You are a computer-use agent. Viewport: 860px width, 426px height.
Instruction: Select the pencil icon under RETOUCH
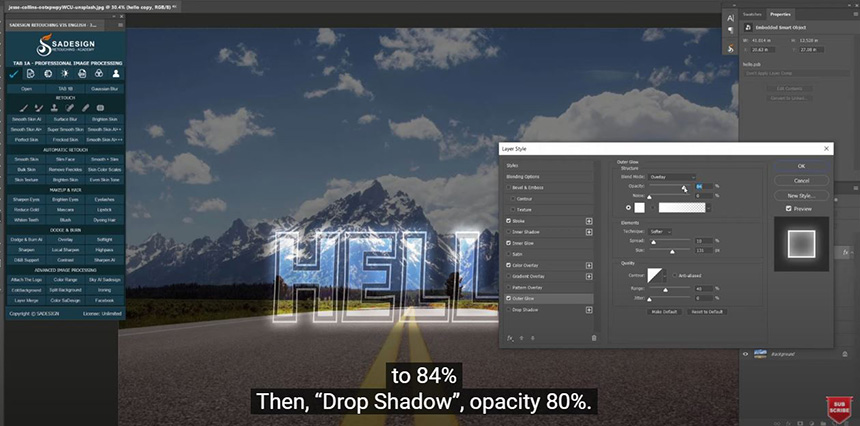(86, 108)
